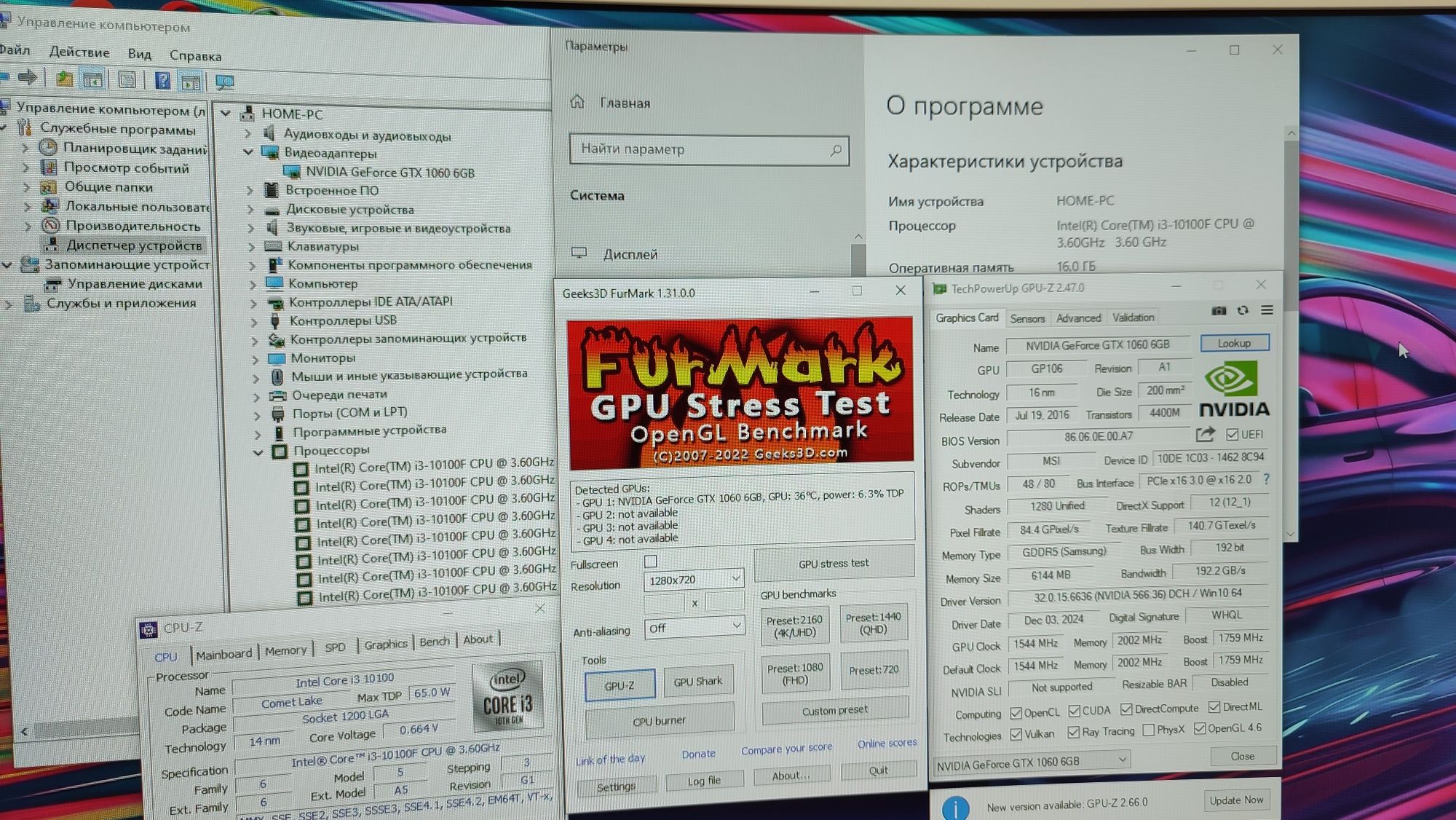Switch to the Memory tab in CPU-Z
The height and width of the screenshot is (820, 1456).
click(285, 650)
